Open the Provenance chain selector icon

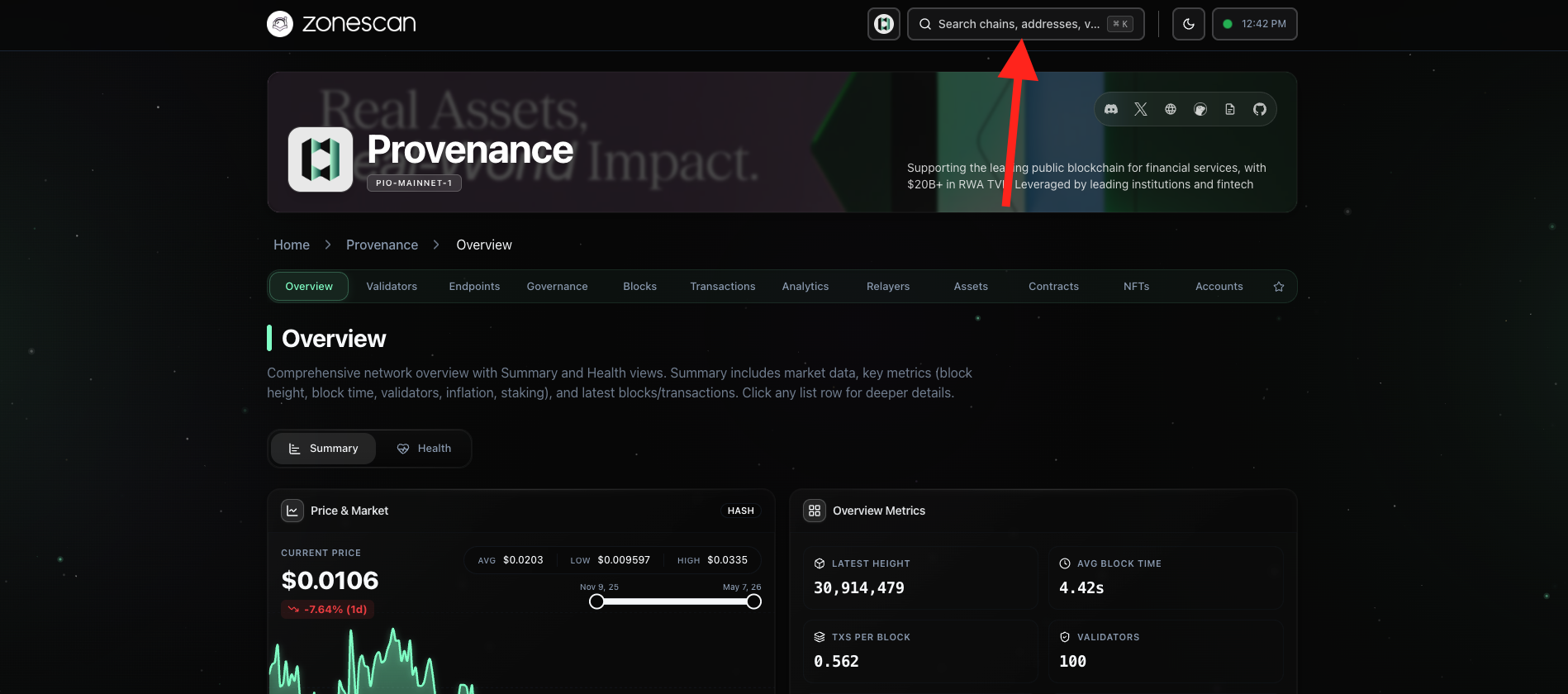click(884, 24)
